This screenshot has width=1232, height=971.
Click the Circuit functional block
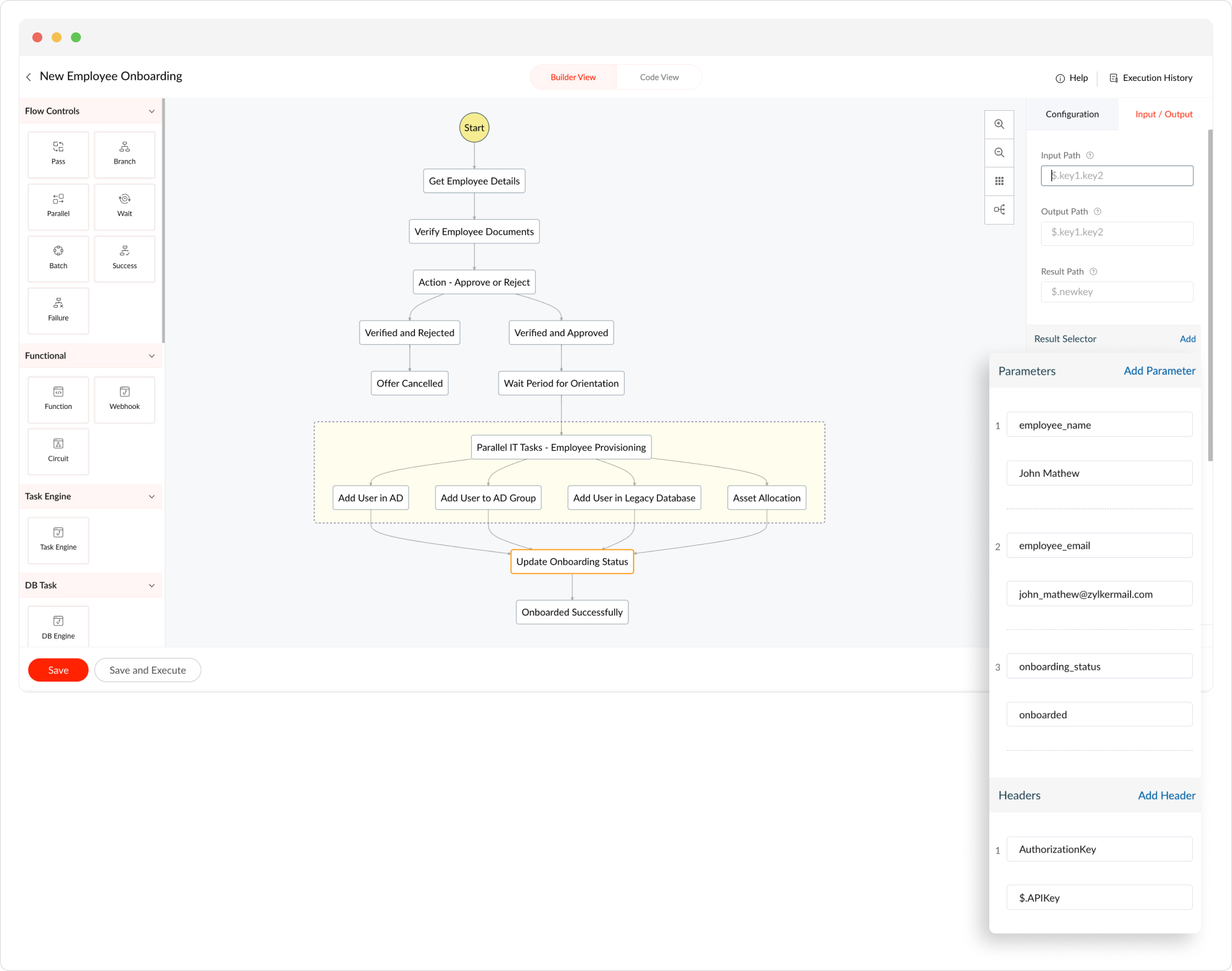(58, 451)
